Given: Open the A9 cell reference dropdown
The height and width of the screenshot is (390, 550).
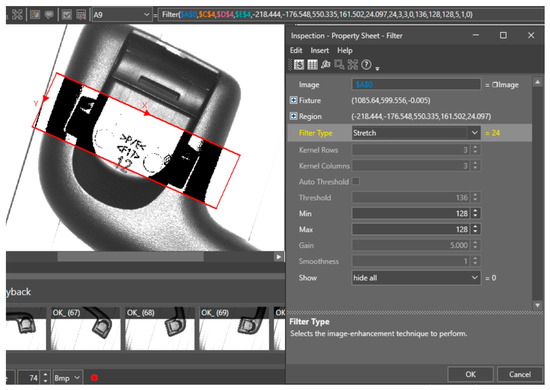Looking at the screenshot, I should [x=122, y=15].
